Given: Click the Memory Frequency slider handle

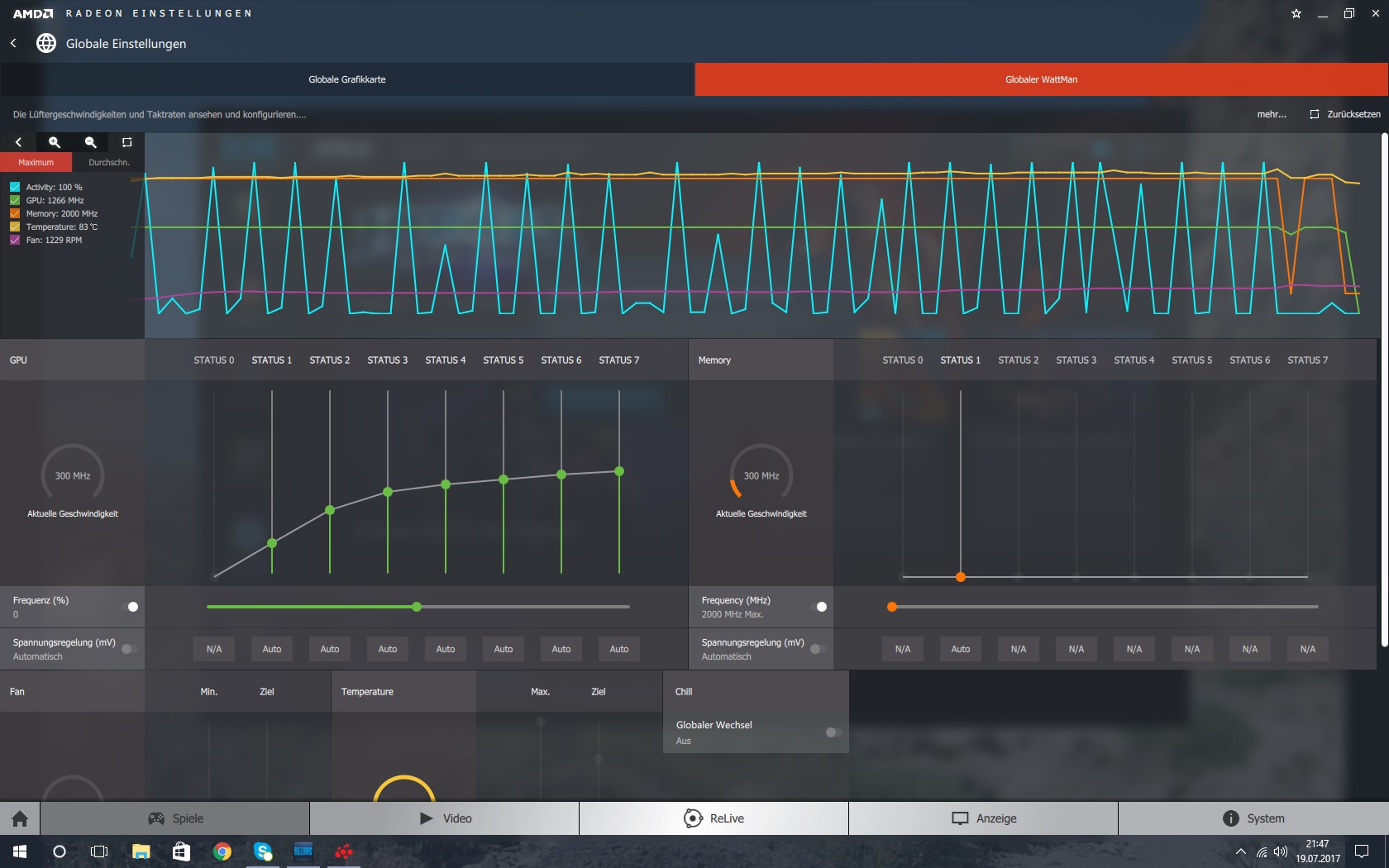Looking at the screenshot, I should point(892,607).
